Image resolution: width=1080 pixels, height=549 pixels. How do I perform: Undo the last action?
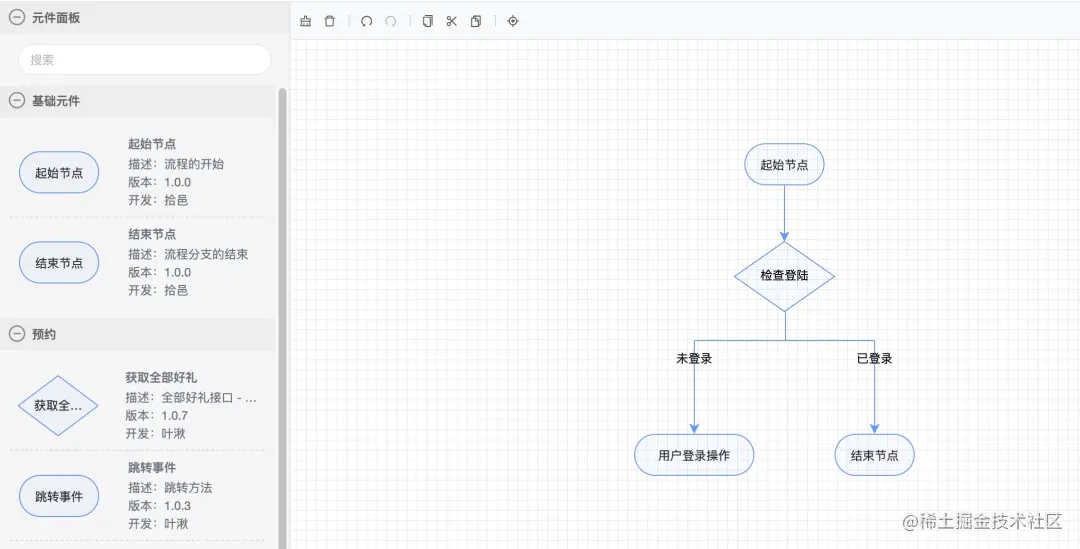tap(366, 21)
